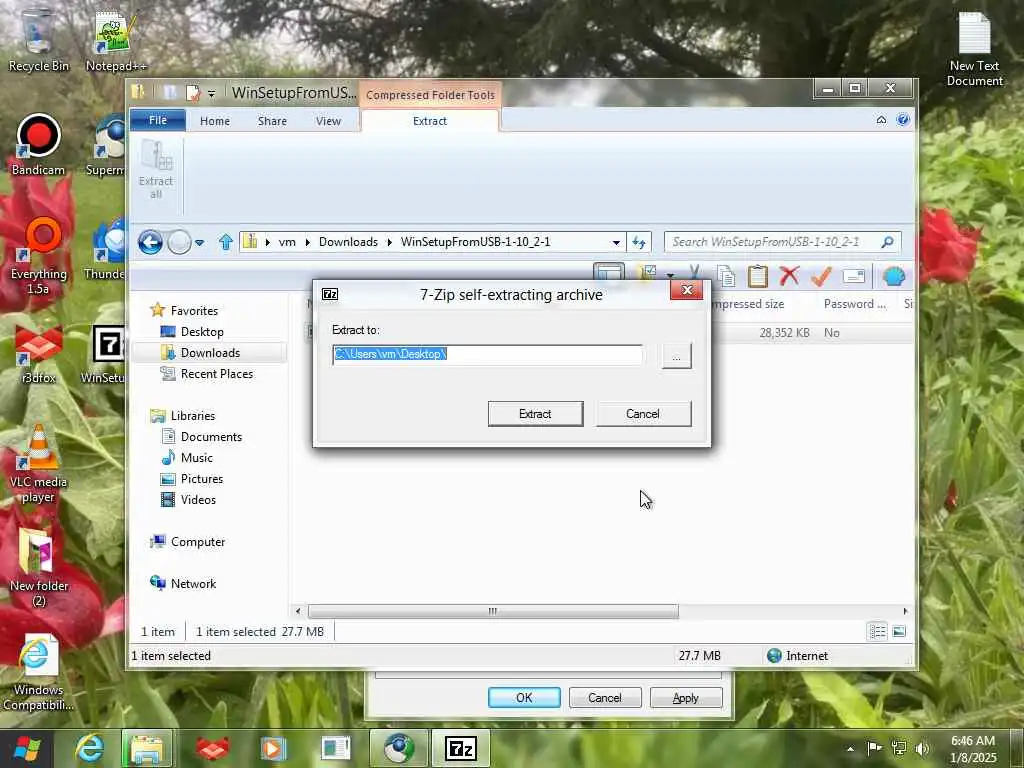Open Desktop in the navigation pane
Image resolution: width=1024 pixels, height=768 pixels.
pyautogui.click(x=202, y=332)
